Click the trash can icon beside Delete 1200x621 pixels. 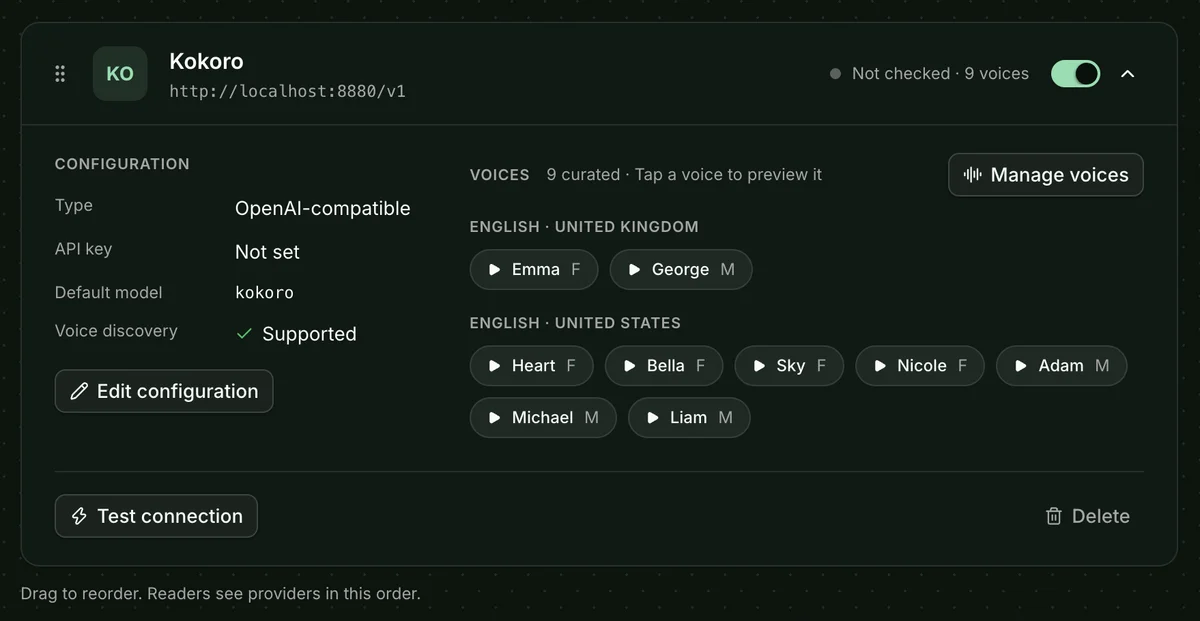(1053, 516)
